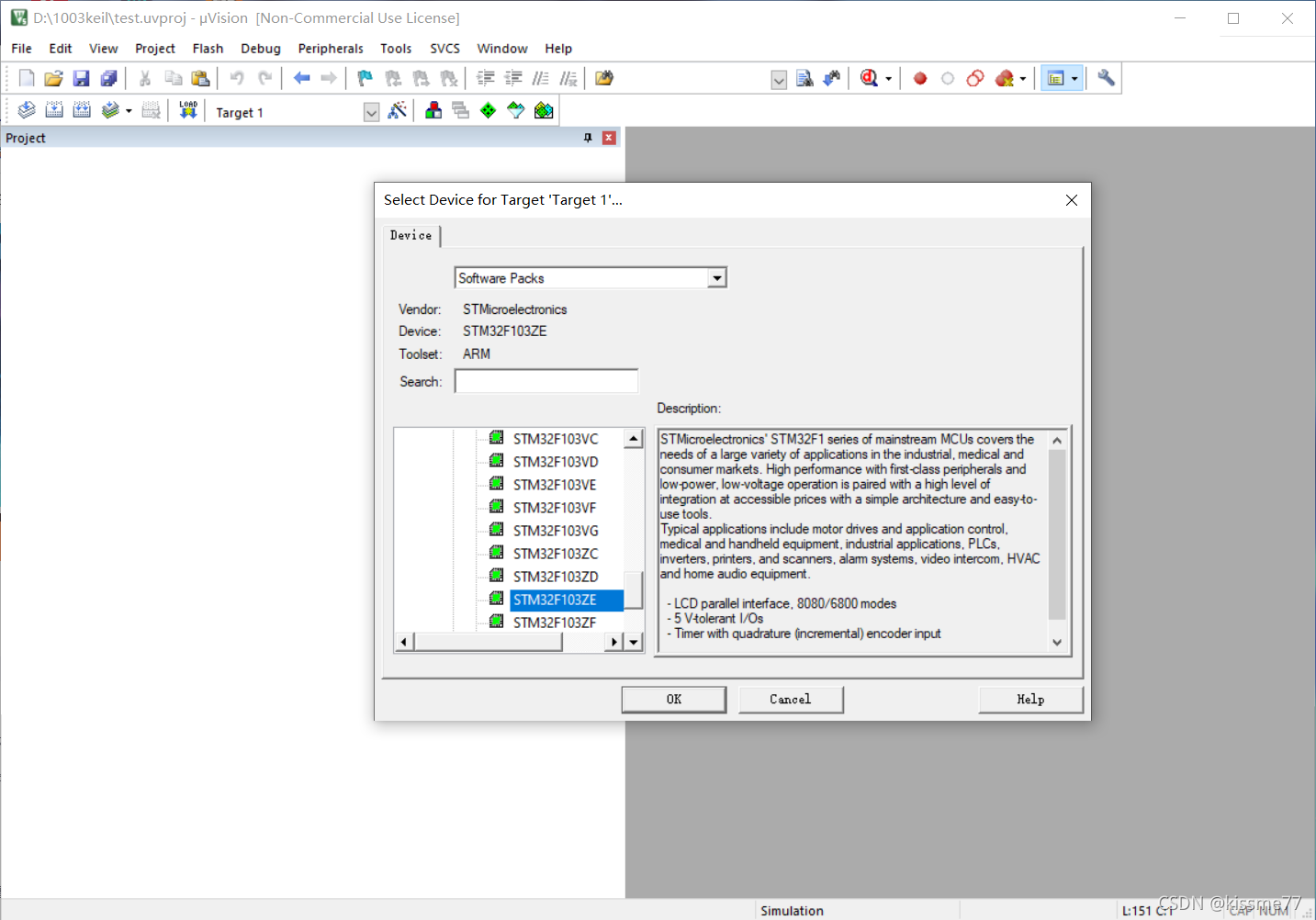Close the Project panel with red X
Viewport: 1316px width, 920px height.
[x=609, y=138]
